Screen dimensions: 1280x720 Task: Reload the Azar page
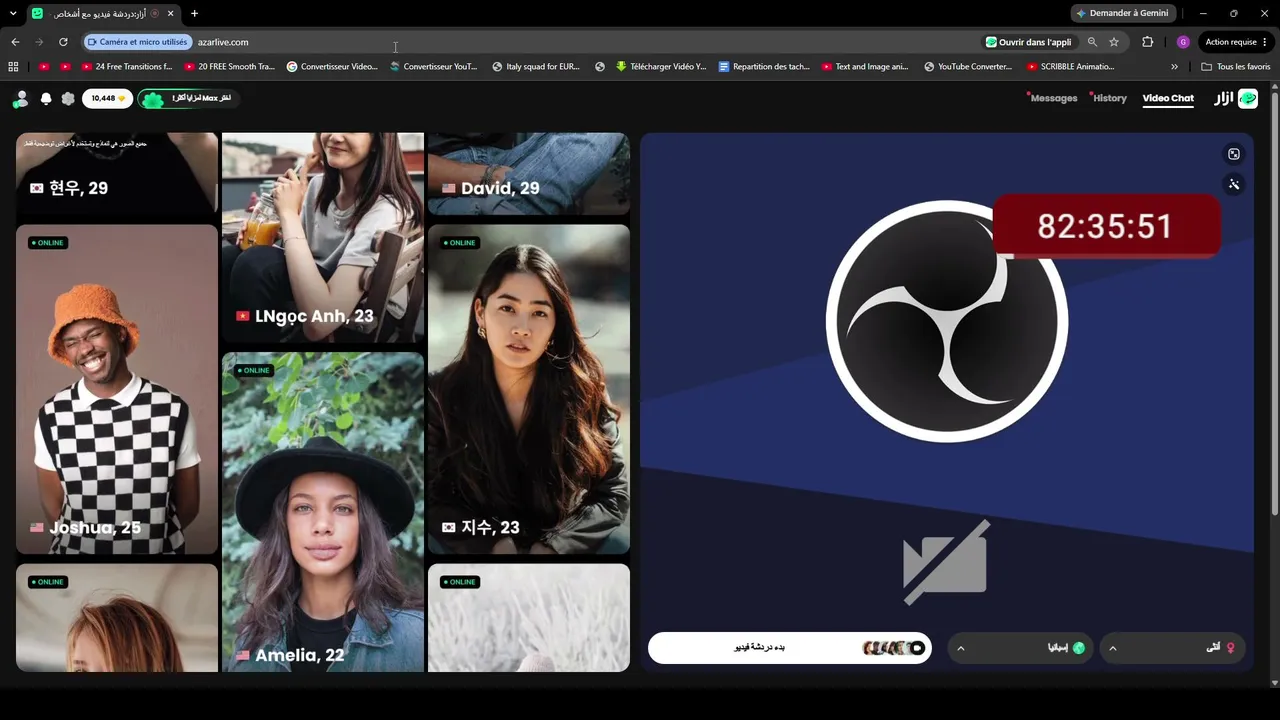(63, 42)
